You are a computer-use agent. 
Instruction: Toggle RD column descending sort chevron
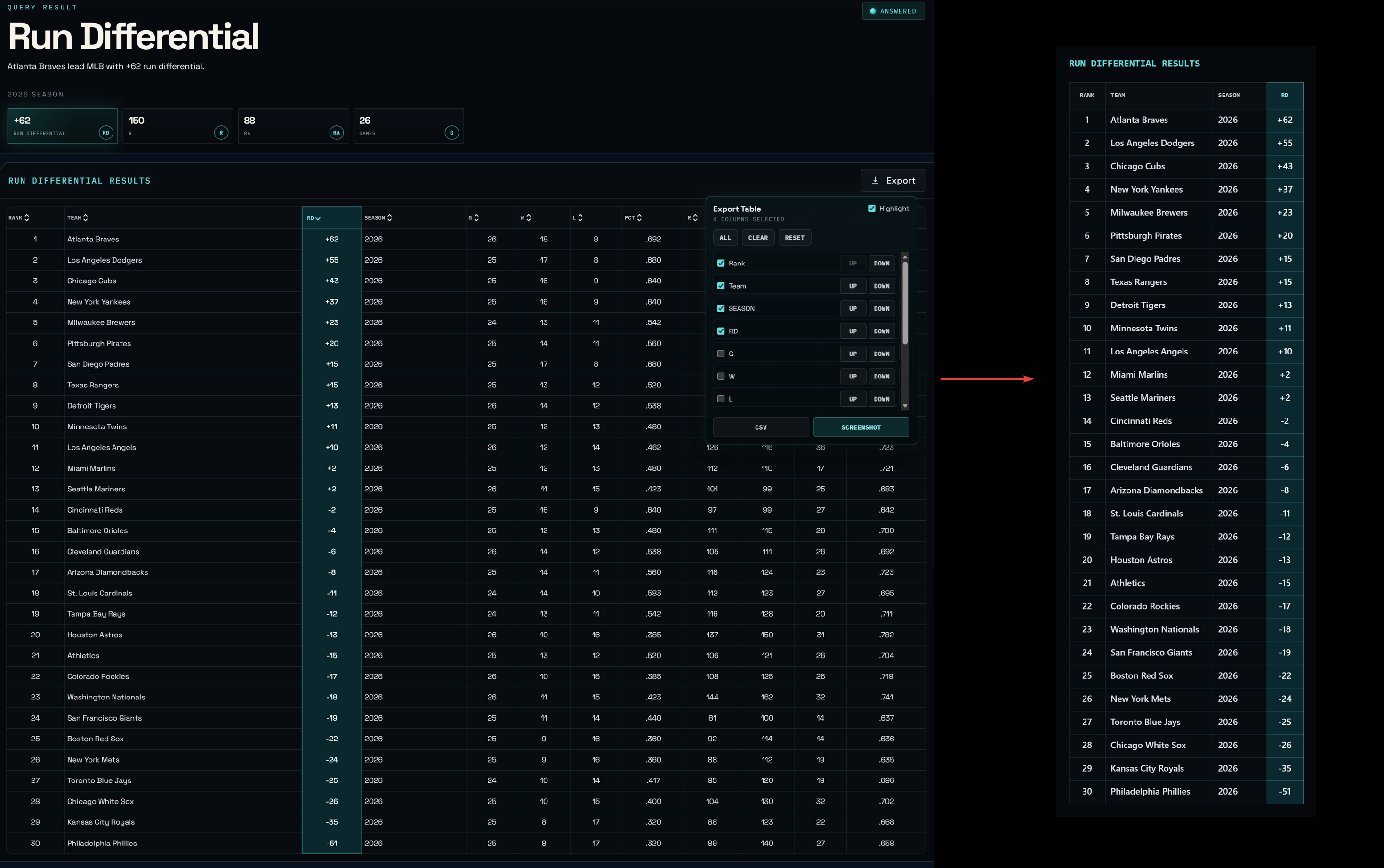coord(318,218)
